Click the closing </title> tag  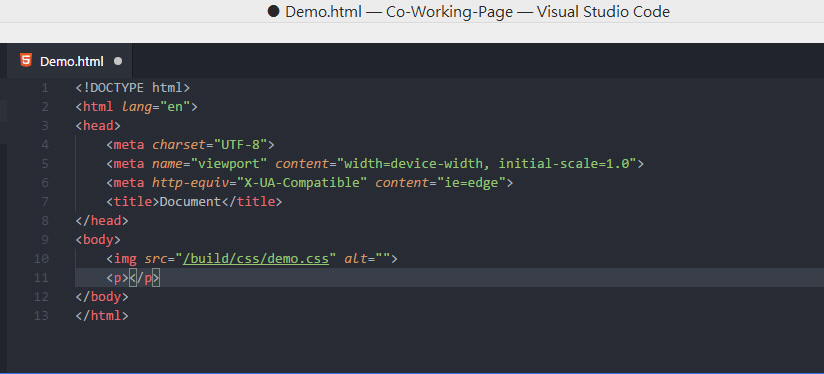(x=252, y=202)
